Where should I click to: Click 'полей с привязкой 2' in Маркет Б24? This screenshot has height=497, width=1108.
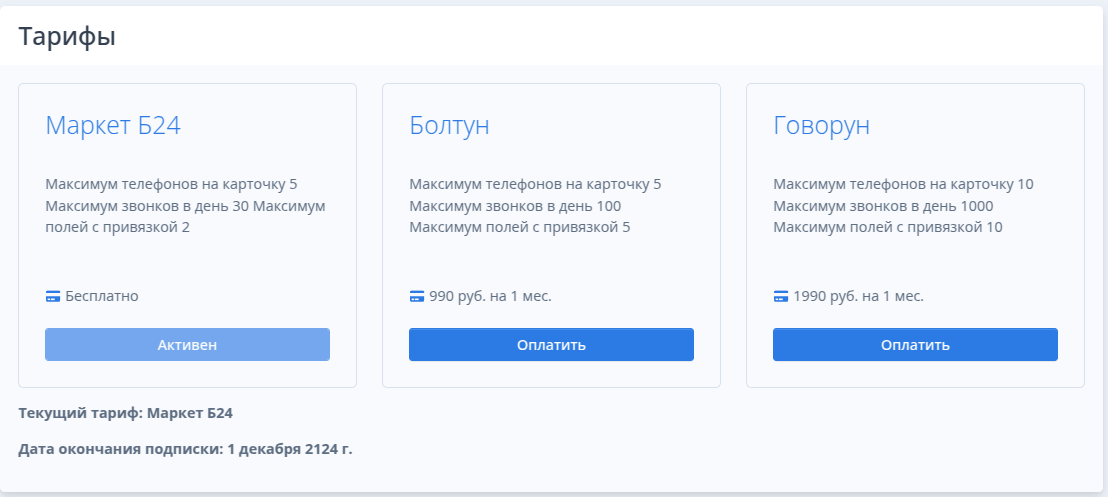(118, 228)
